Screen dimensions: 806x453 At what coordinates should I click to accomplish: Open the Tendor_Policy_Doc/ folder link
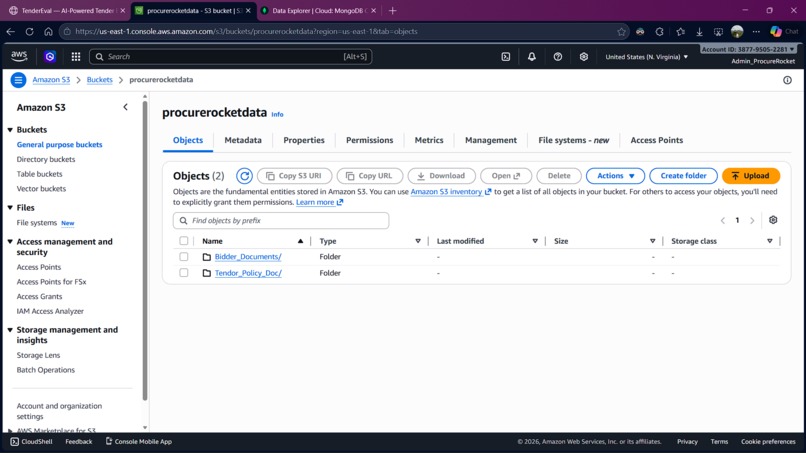(248, 273)
